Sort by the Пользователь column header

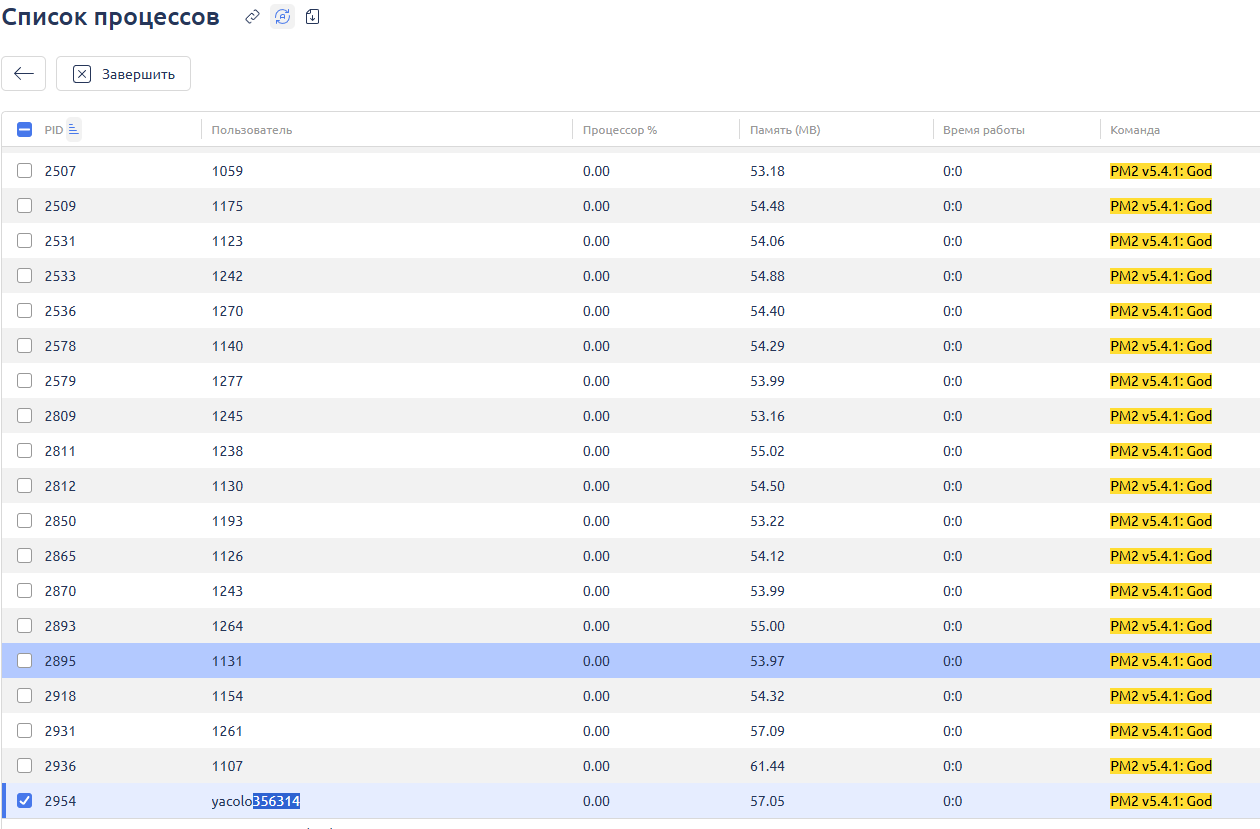pos(252,130)
